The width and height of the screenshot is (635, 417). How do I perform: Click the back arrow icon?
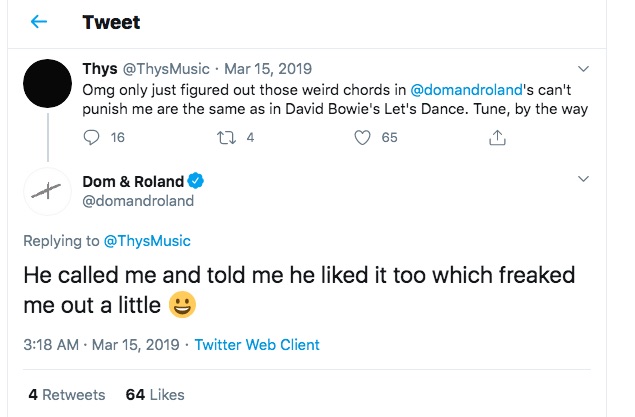pyautogui.click(x=37, y=22)
